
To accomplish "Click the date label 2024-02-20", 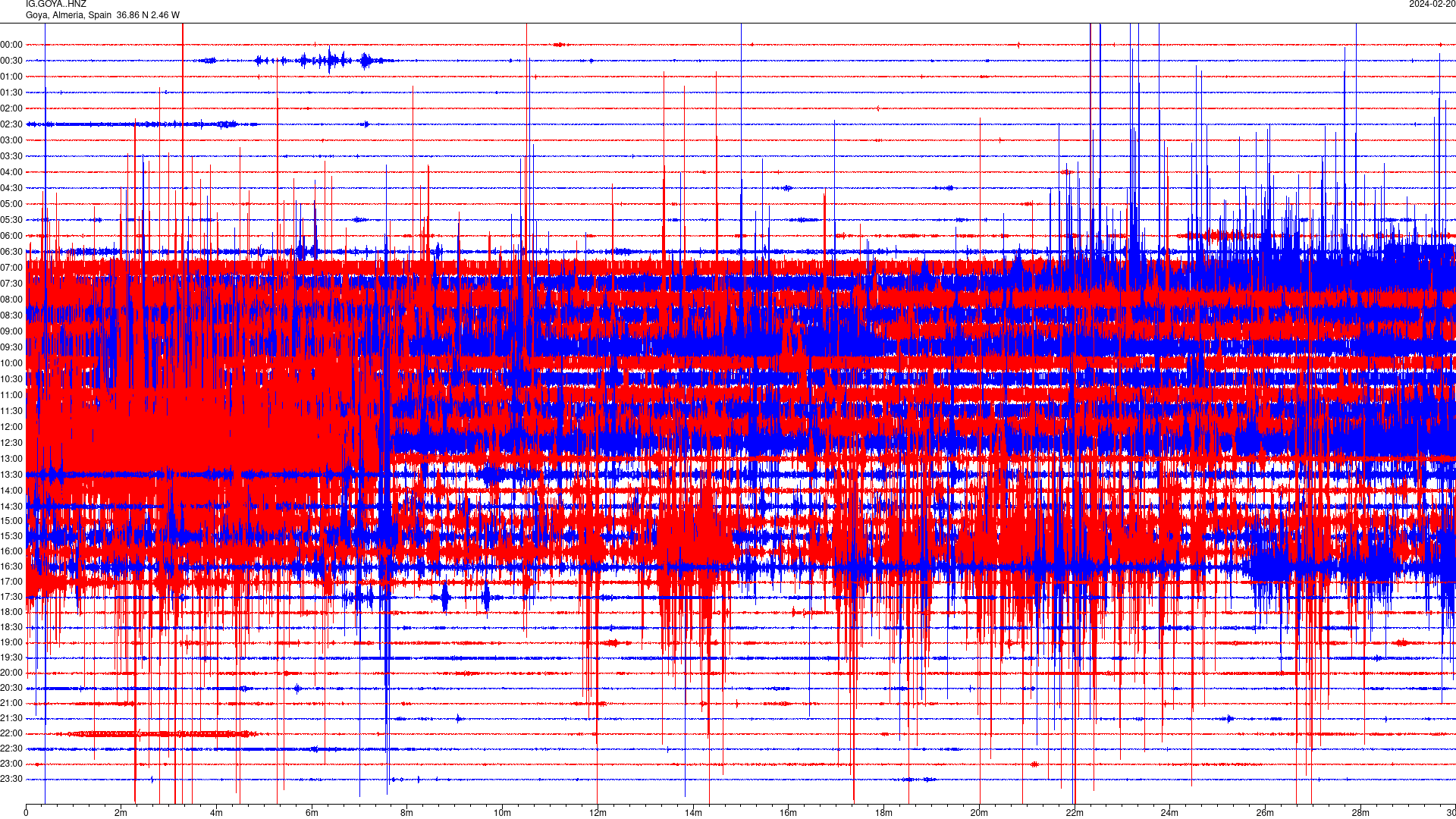I will click(x=1432, y=4).
